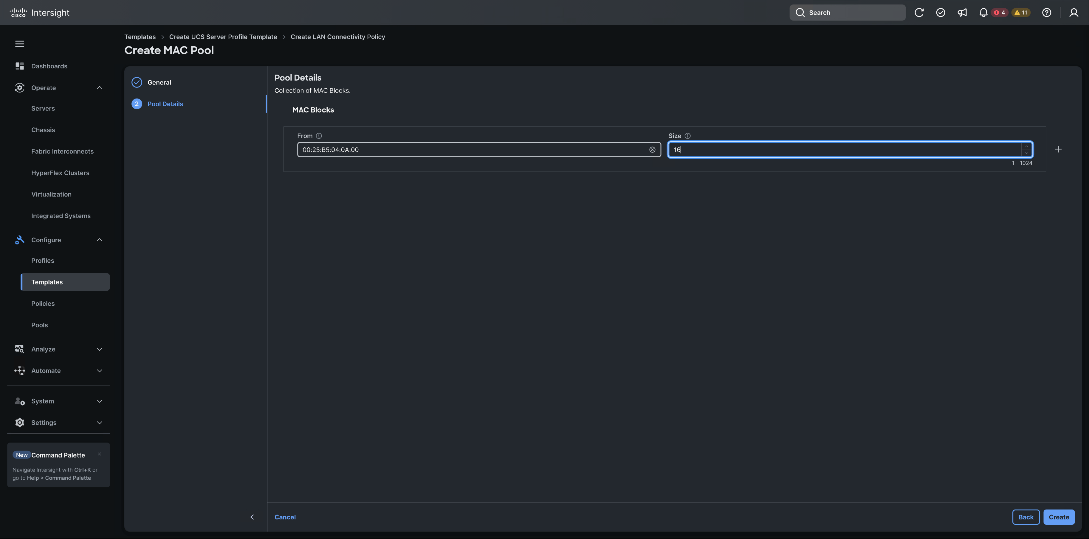This screenshot has height=539, width=1089.
Task: Click the Create button
Action: pyautogui.click(x=1058, y=517)
